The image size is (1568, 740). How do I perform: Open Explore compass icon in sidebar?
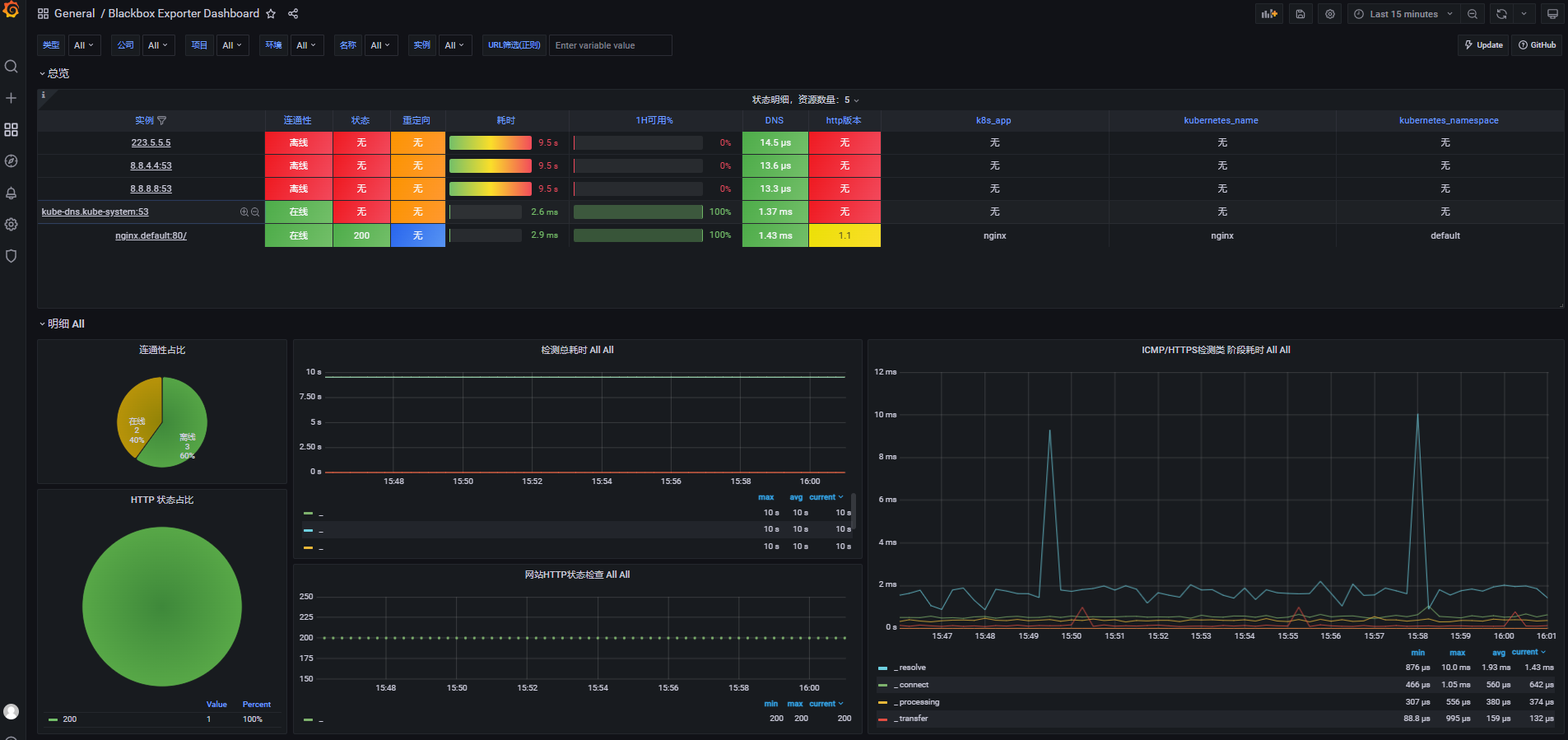tap(11, 161)
